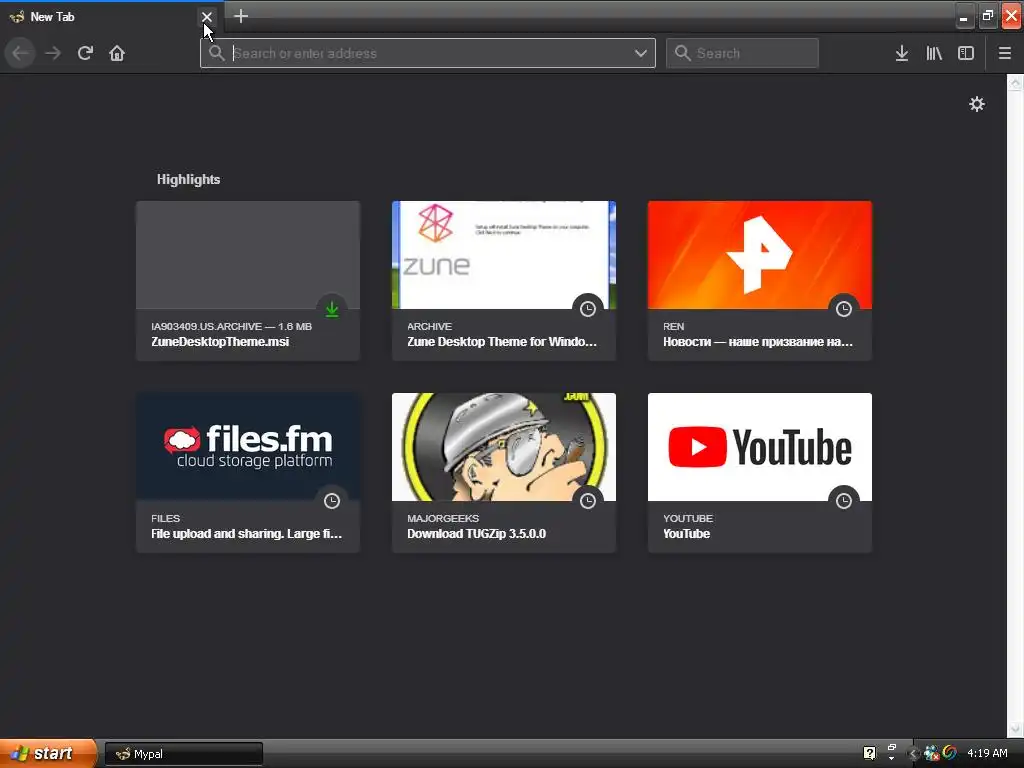Click history clock icon on files.fm card
This screenshot has height=768, width=1024.
(332, 501)
